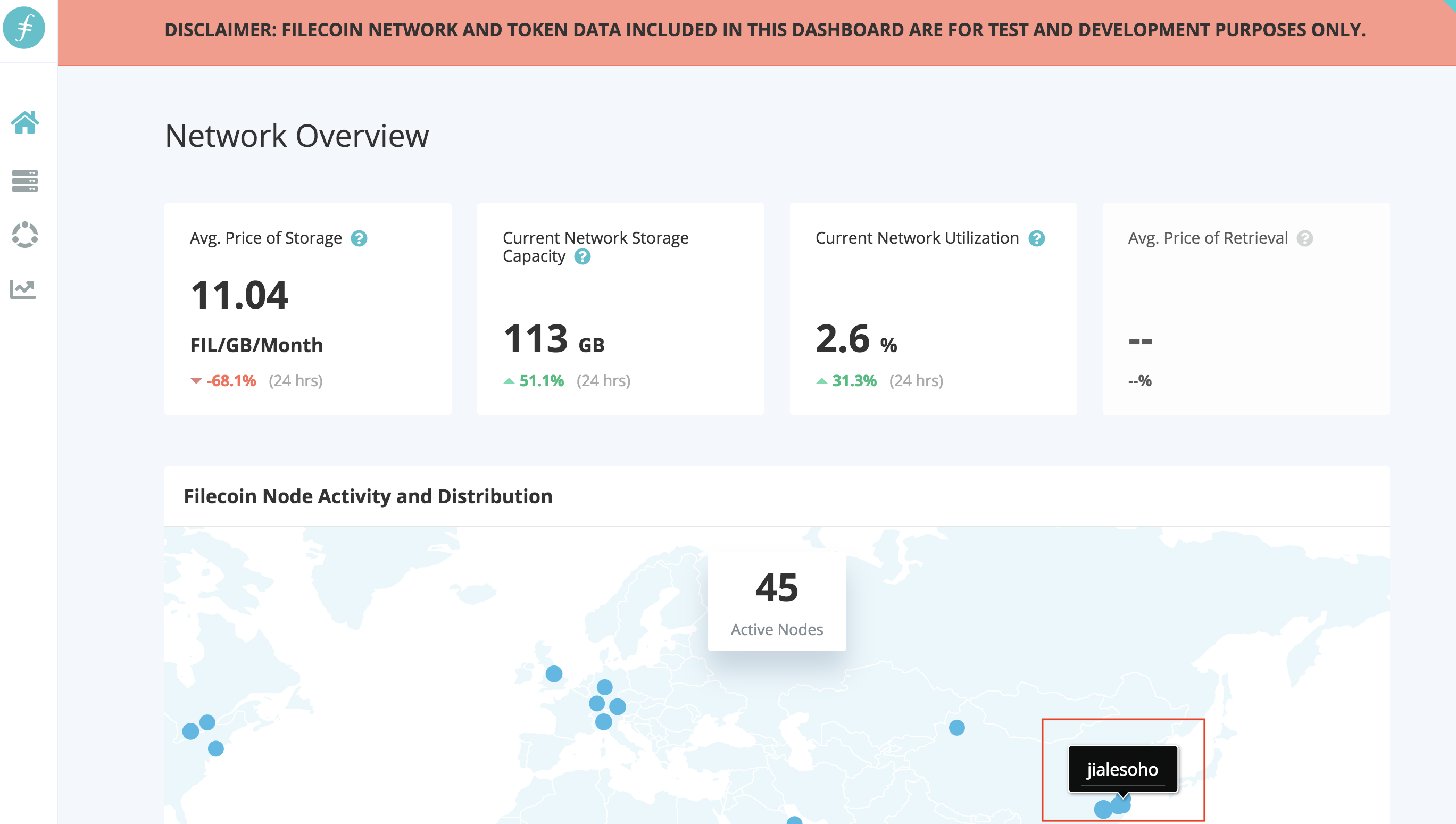Viewport: 1456px width, 824px height.
Task: Click Filecoin Node Activity and Distribution title
Action: (x=368, y=496)
